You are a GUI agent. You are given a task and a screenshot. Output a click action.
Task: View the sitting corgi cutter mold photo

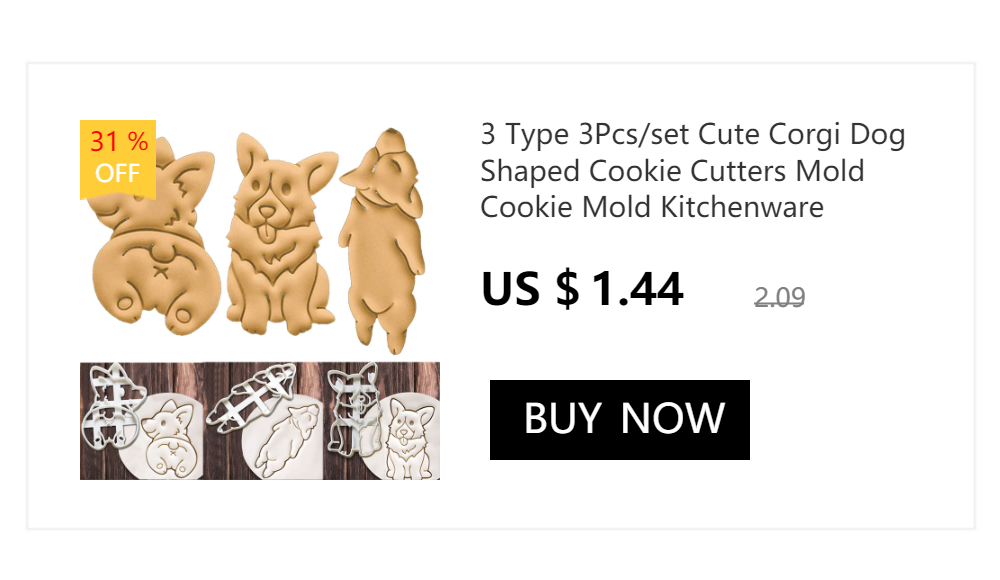tap(381, 421)
